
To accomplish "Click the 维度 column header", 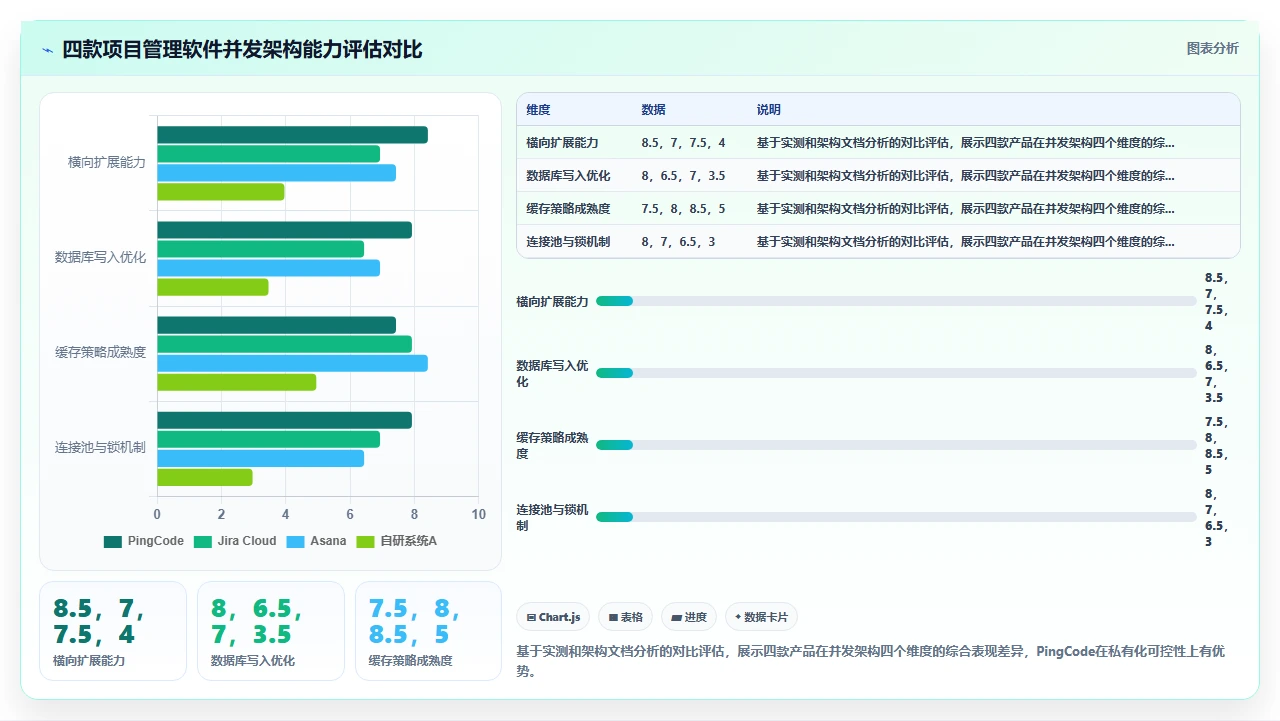I will (538, 110).
